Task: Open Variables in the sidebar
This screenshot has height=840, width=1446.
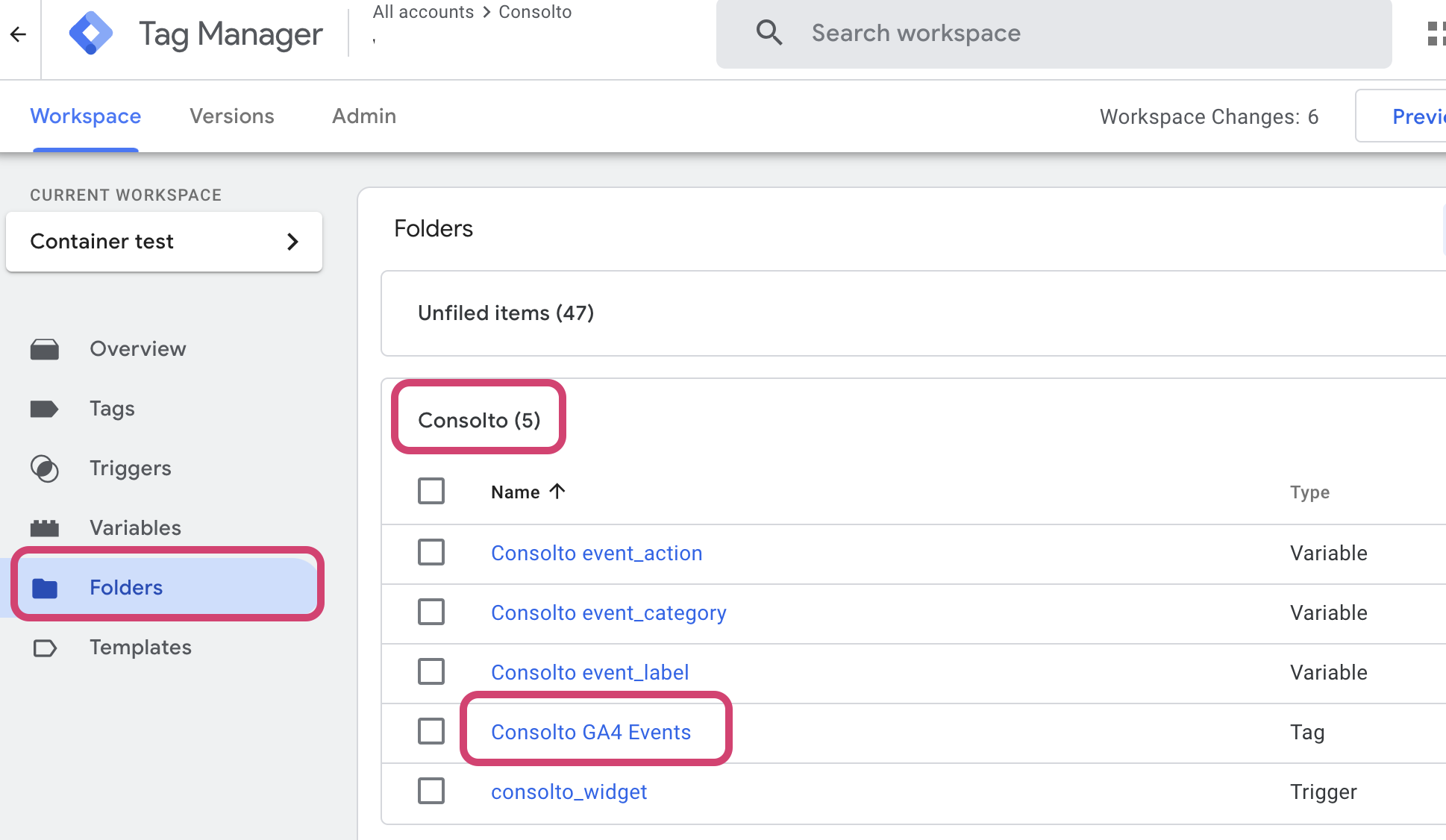Action: click(x=136, y=528)
